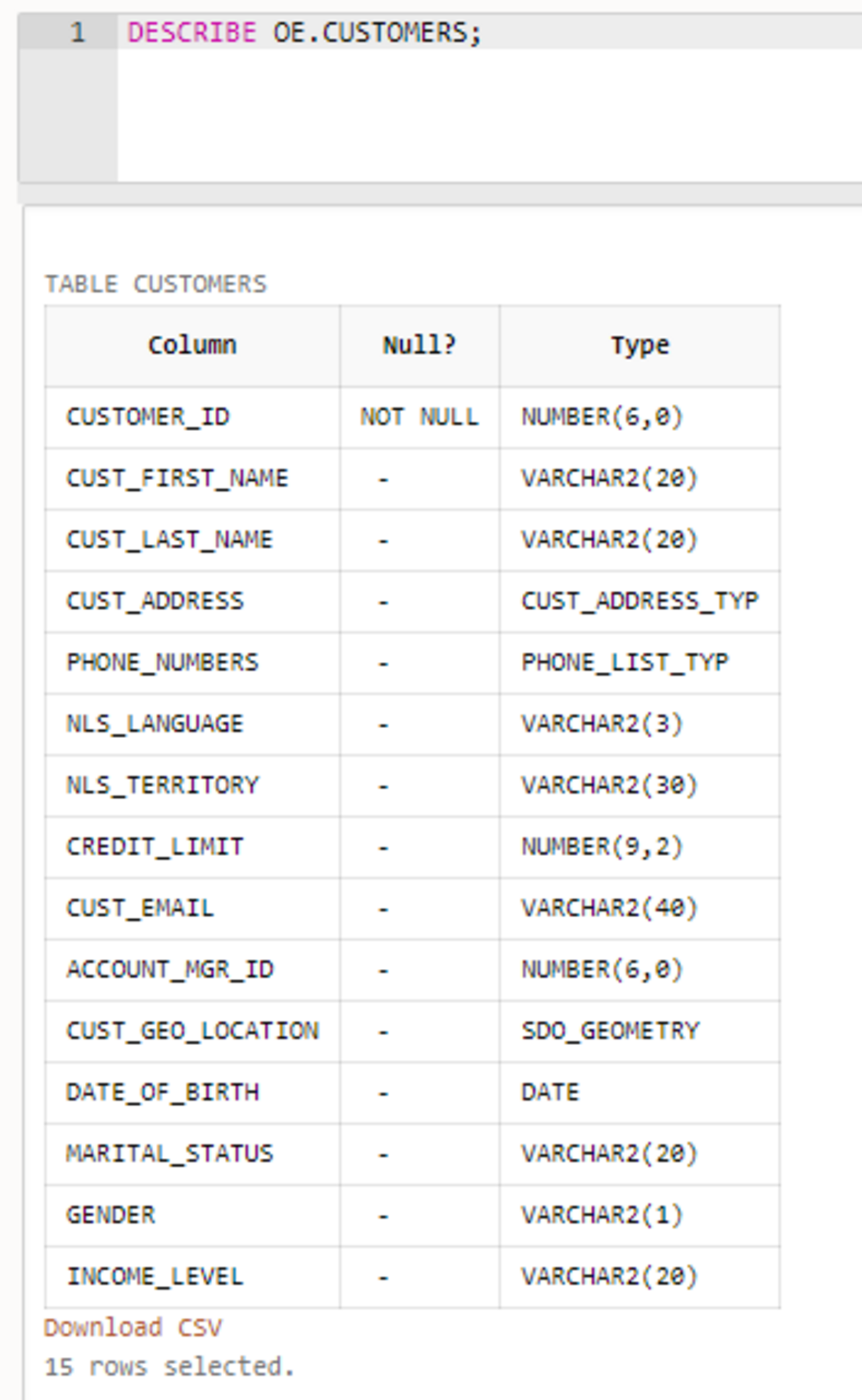Click the Null? column header
862x1400 pixels.
coord(419,346)
